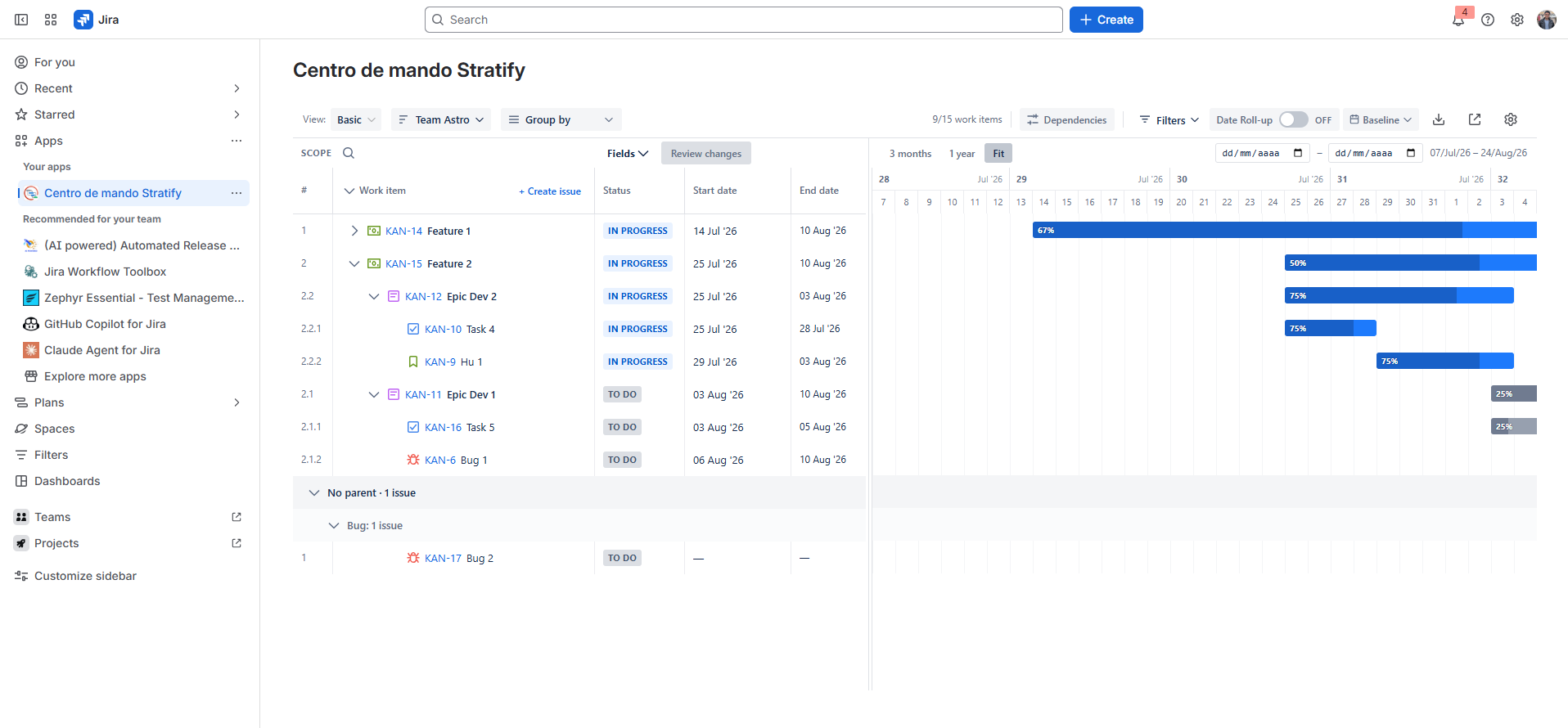Image resolution: width=1568 pixels, height=728 pixels.
Task: Click the Create button
Action: pyautogui.click(x=1106, y=20)
